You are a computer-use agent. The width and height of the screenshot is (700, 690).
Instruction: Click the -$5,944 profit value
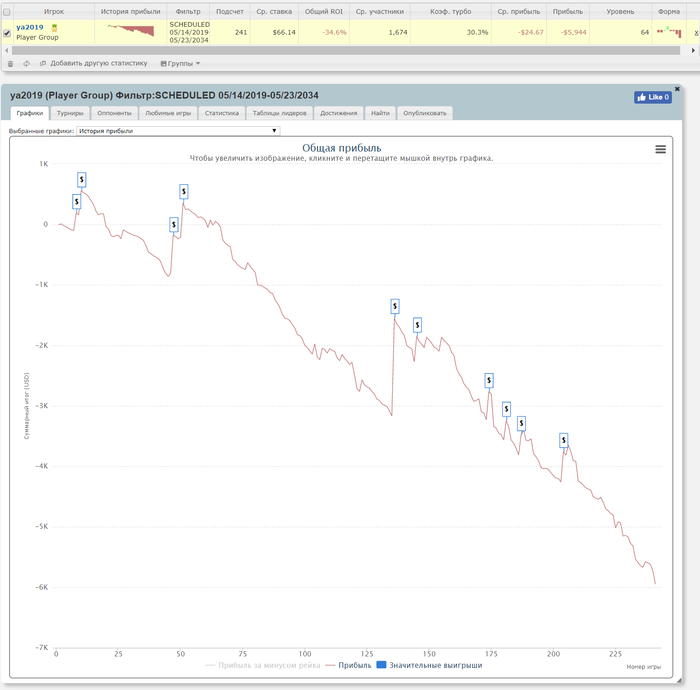tap(573, 32)
